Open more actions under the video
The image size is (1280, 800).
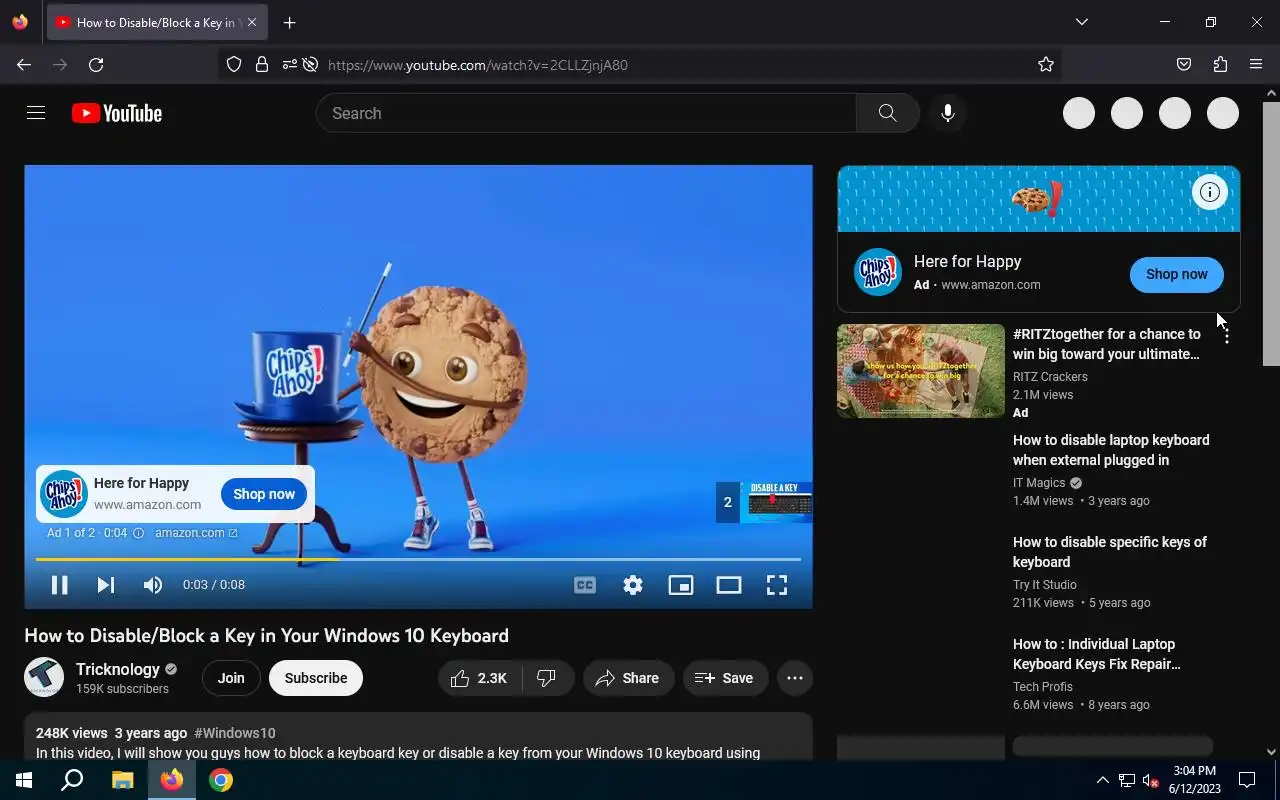(x=795, y=678)
